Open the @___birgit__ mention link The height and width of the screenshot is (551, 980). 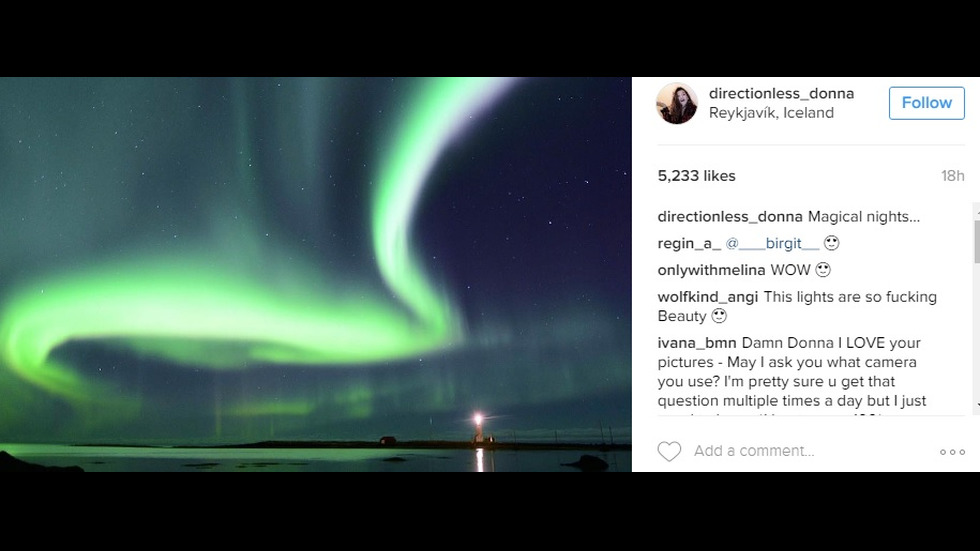[x=772, y=244]
